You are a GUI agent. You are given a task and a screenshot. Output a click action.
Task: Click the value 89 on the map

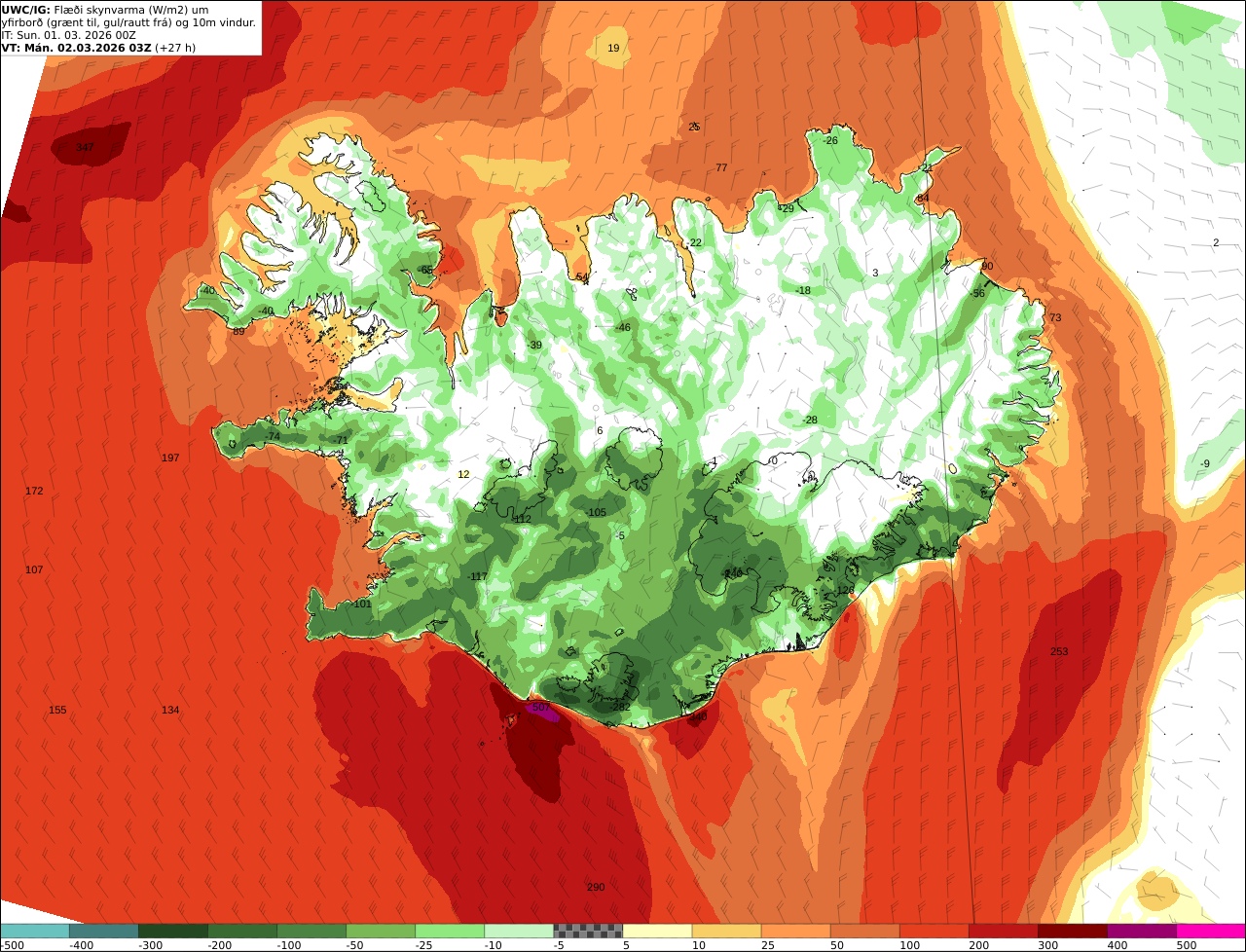pyautogui.click(x=238, y=332)
